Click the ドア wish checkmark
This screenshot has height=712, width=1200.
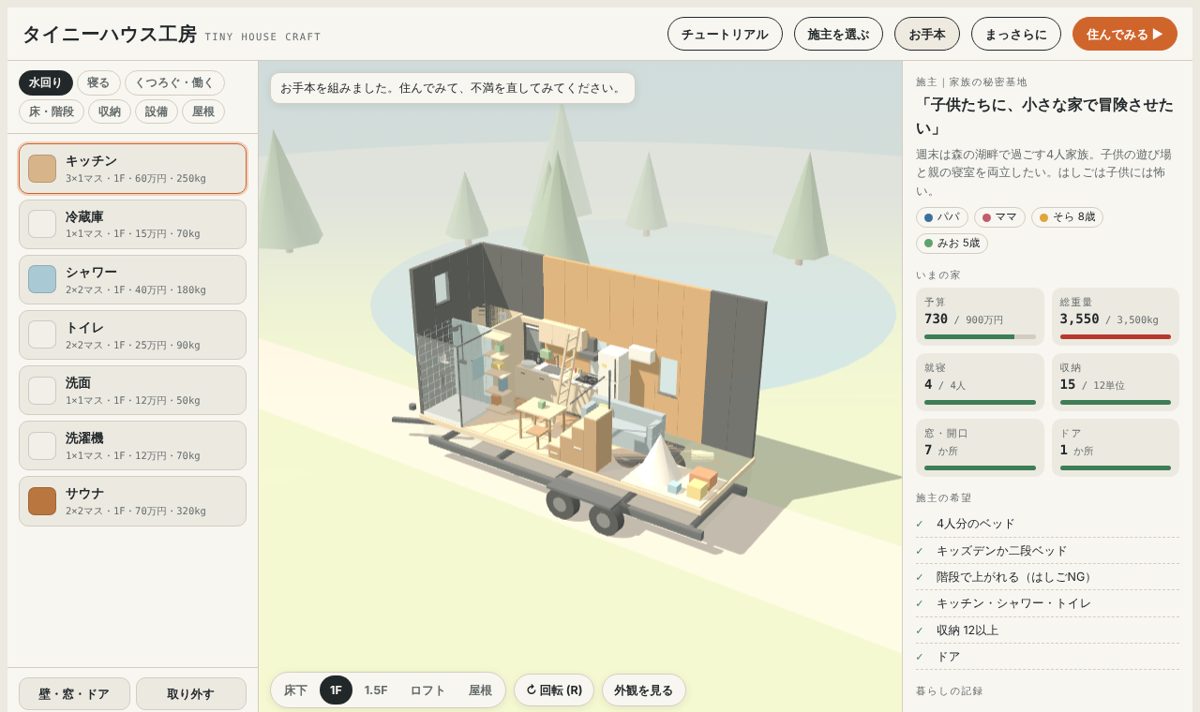(x=920, y=657)
